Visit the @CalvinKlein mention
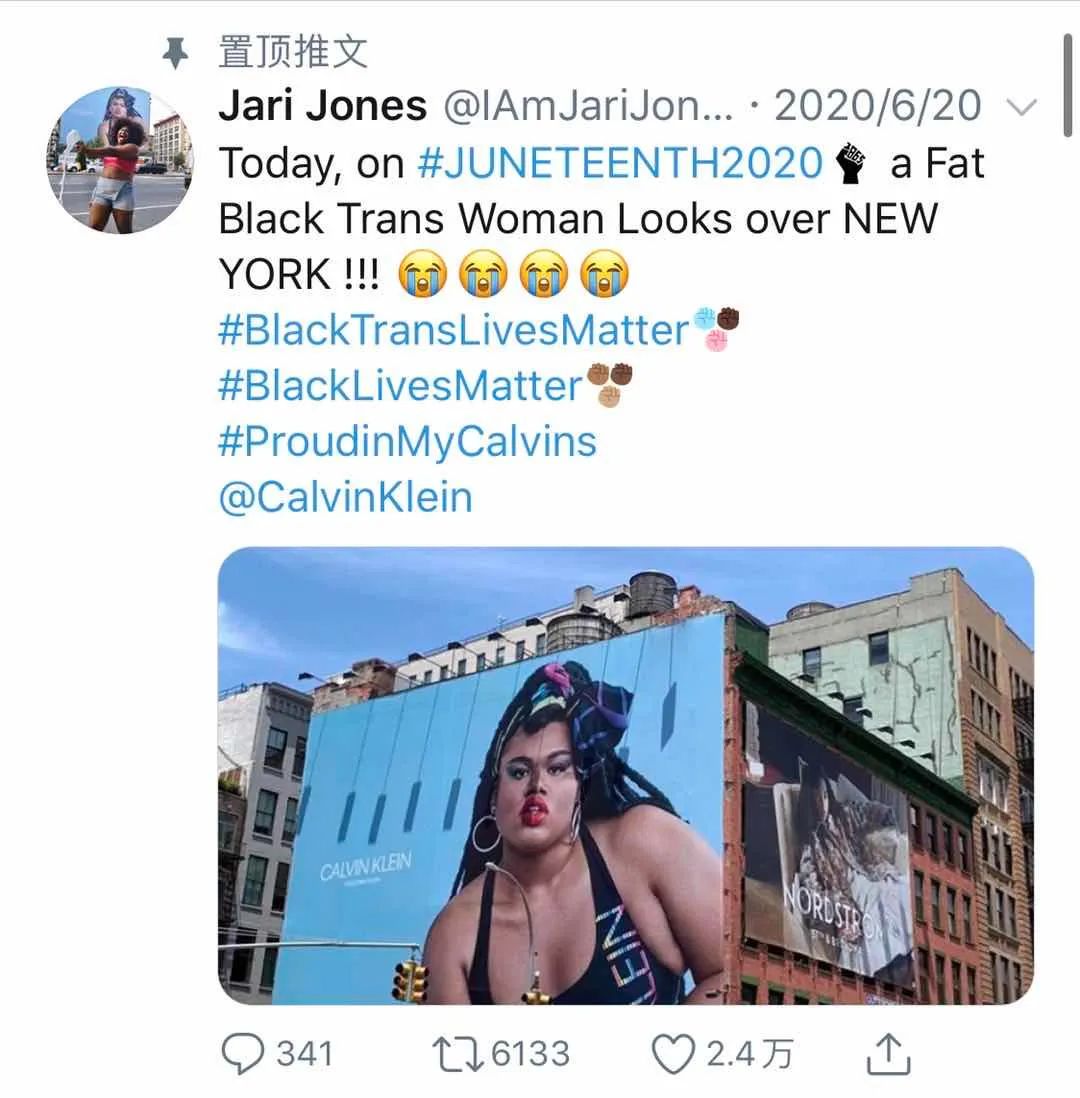Image resolution: width=1080 pixels, height=1098 pixels. (x=346, y=497)
